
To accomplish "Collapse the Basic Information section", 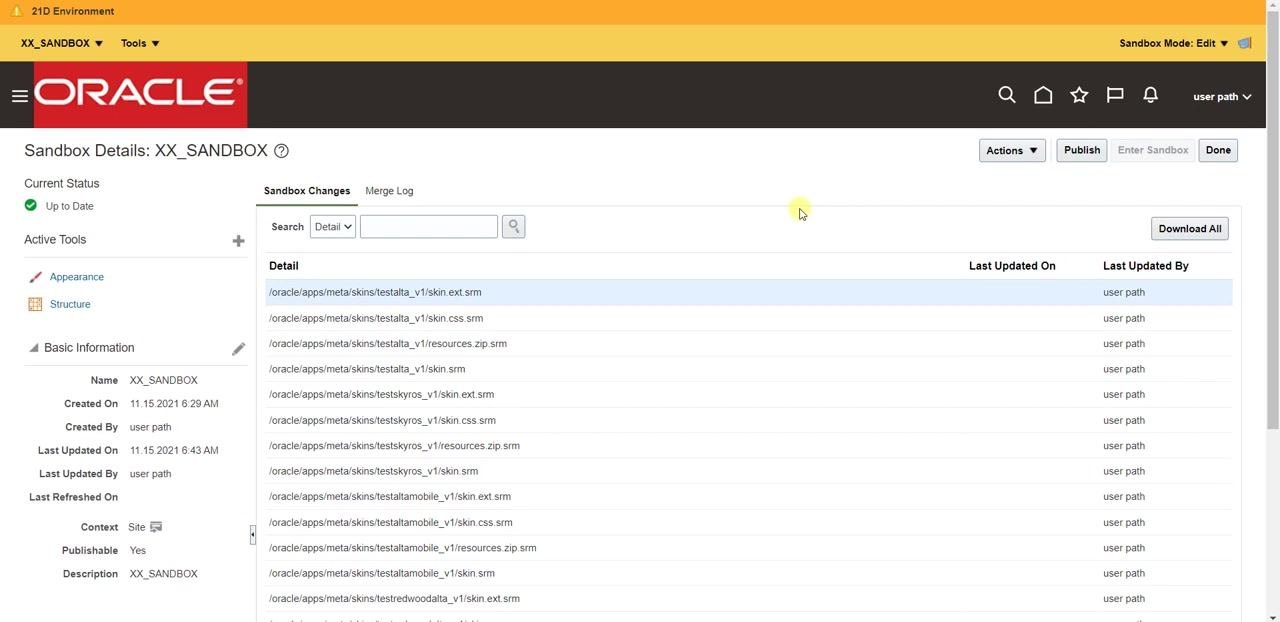I will coord(33,348).
